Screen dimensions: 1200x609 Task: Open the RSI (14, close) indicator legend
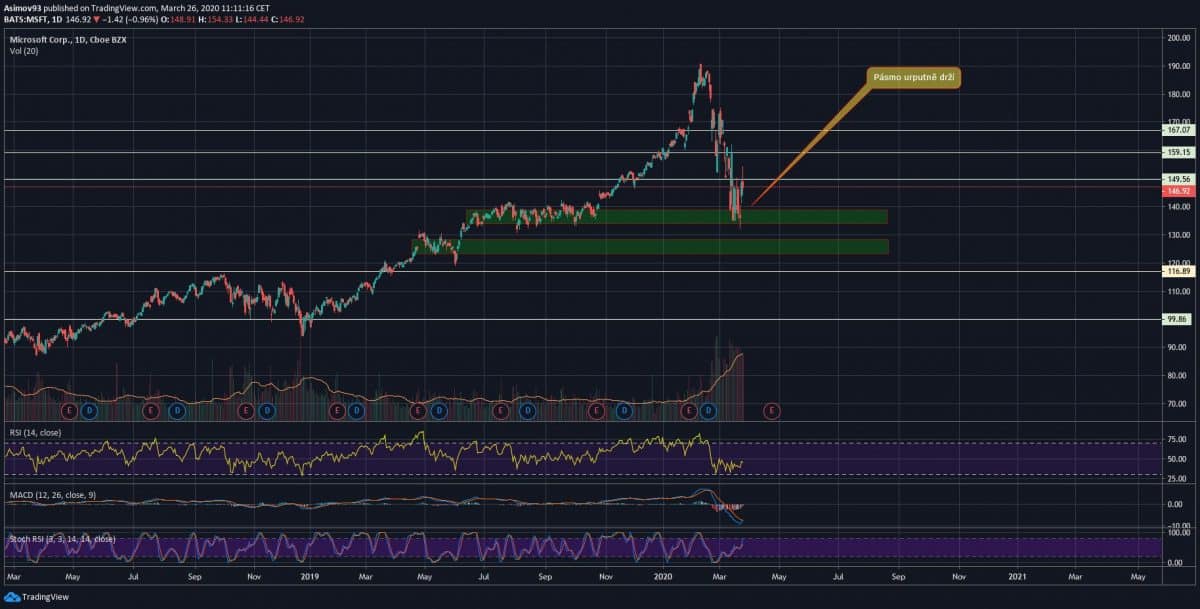click(x=36, y=434)
